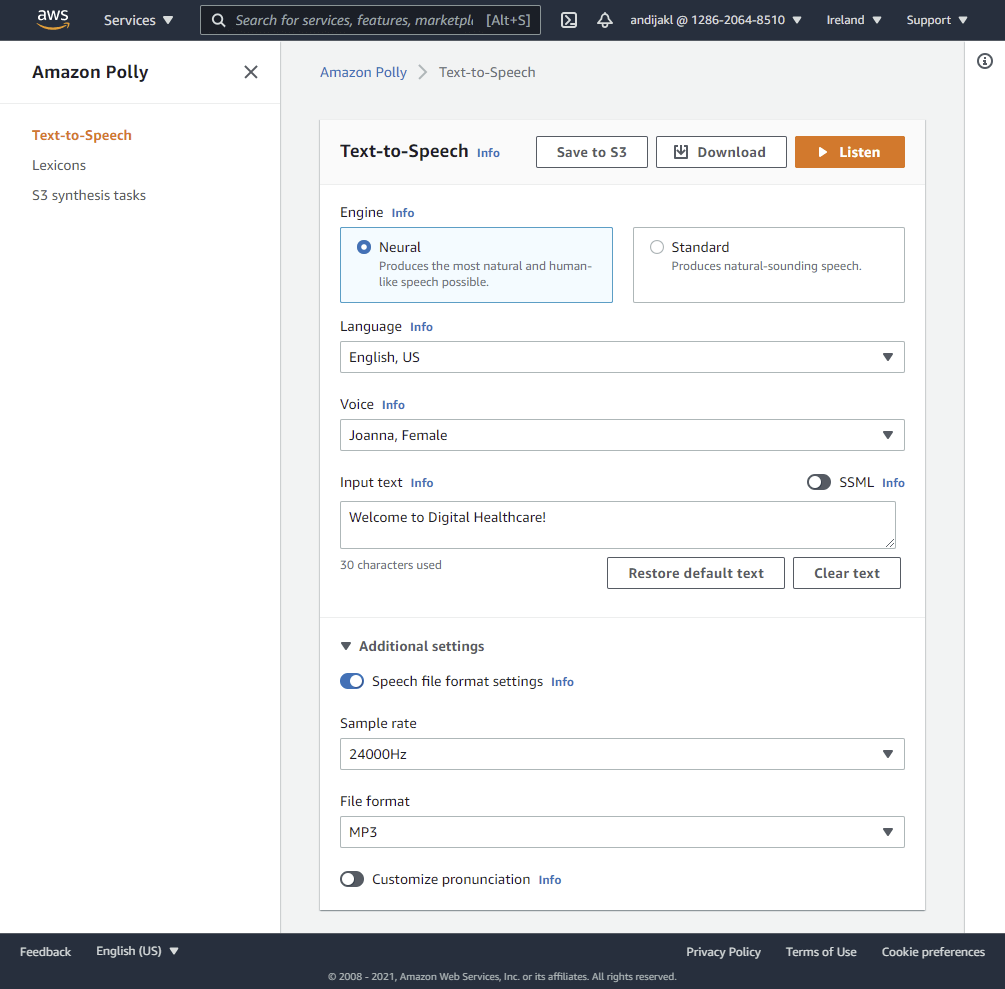Open the English (US) language selector in footer
Viewport: 1005px width, 989px height.
(x=137, y=951)
